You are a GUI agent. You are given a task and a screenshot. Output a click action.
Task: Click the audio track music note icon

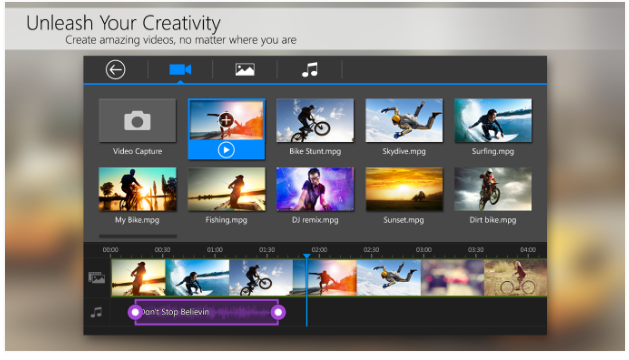click(96, 312)
